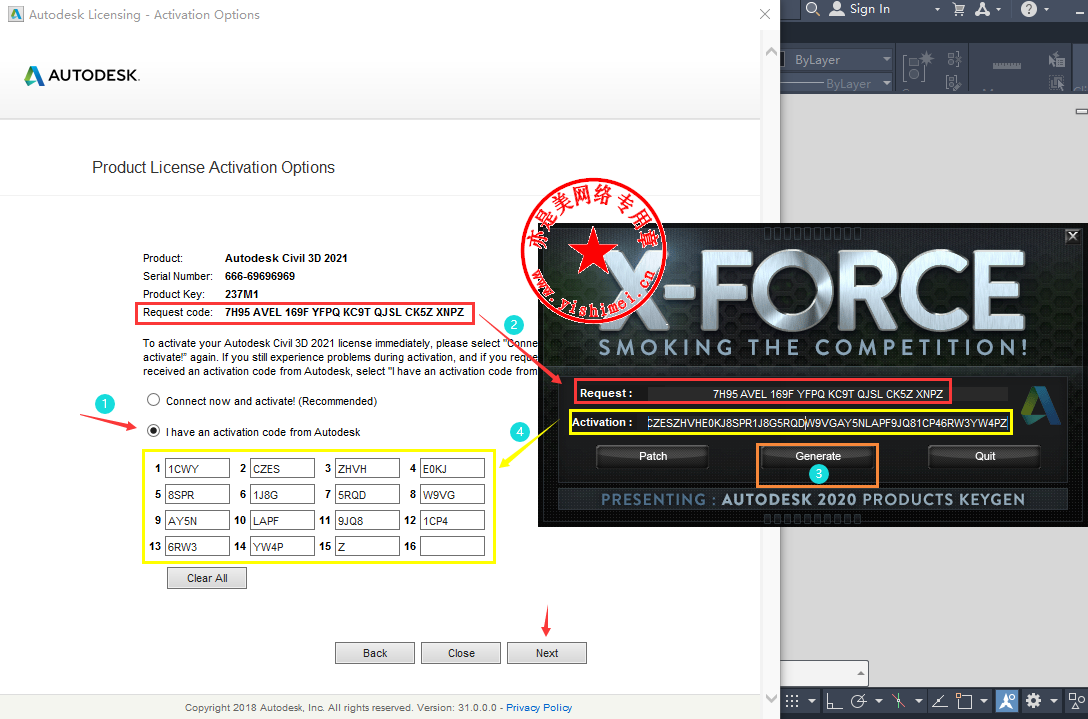Open the Object Snap dropdown arrow
Image resolution: width=1088 pixels, height=719 pixels.
point(983,702)
